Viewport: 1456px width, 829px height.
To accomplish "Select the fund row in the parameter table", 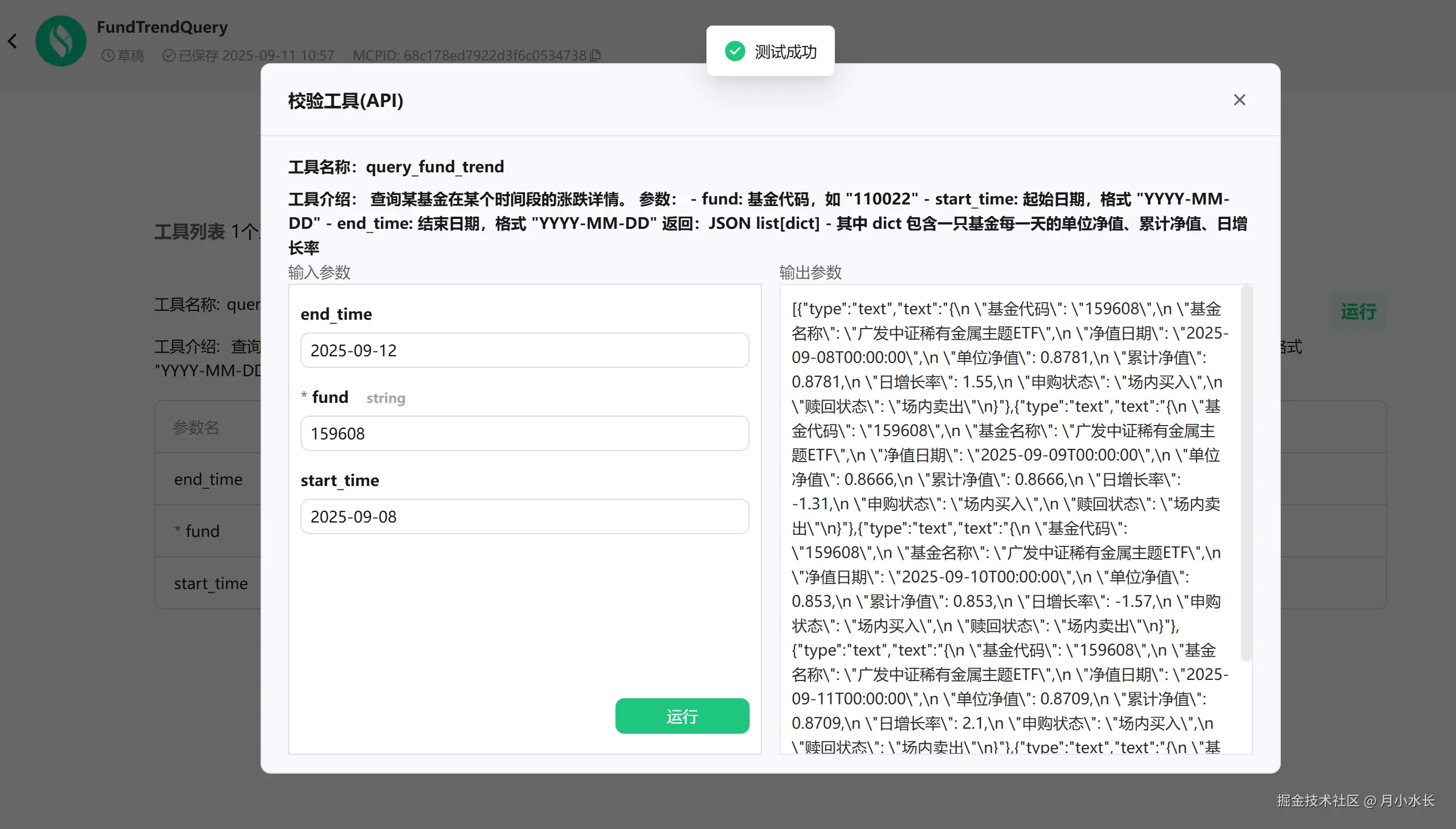I will [203, 531].
